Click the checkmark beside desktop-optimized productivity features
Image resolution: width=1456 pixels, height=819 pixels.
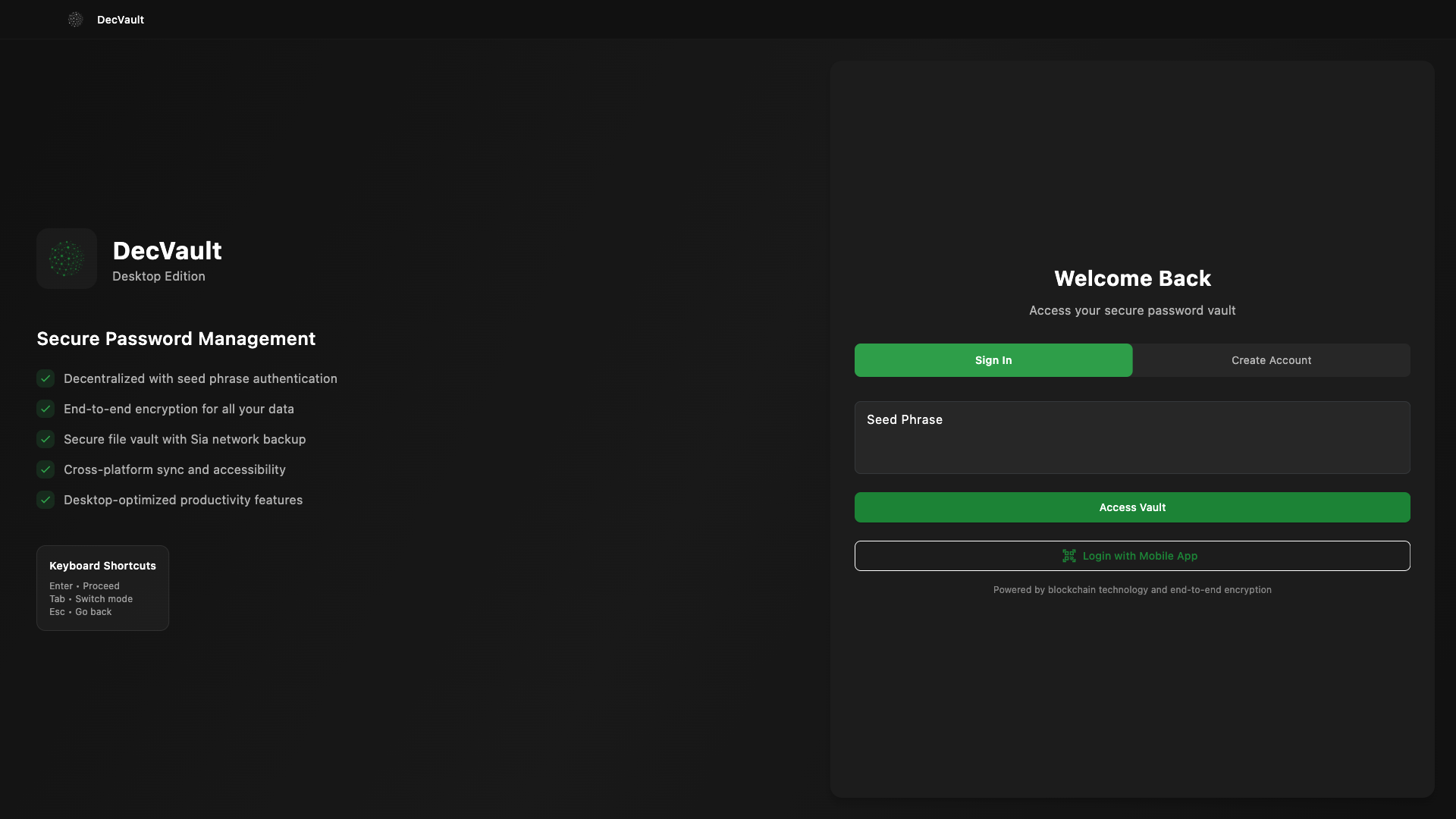(x=45, y=500)
